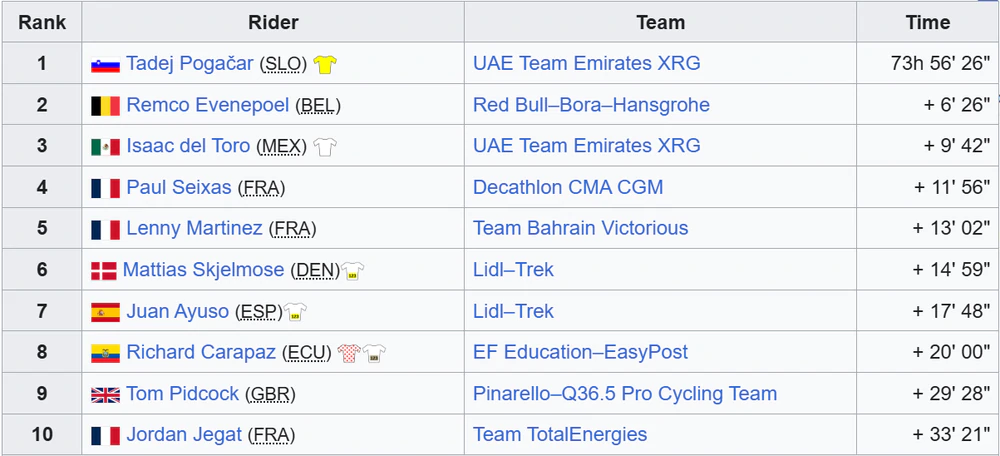Open the Decathlon CMA CGM team page
Screen dimensions: 1000x456
click(x=568, y=188)
